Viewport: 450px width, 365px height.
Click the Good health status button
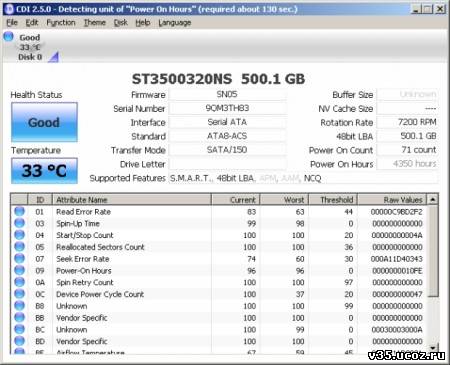pos(44,122)
